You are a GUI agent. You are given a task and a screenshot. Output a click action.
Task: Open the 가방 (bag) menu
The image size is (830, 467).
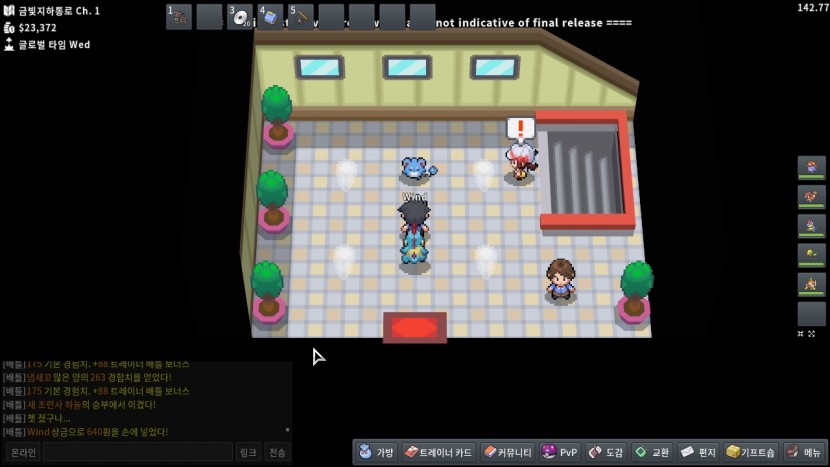[x=377, y=452]
